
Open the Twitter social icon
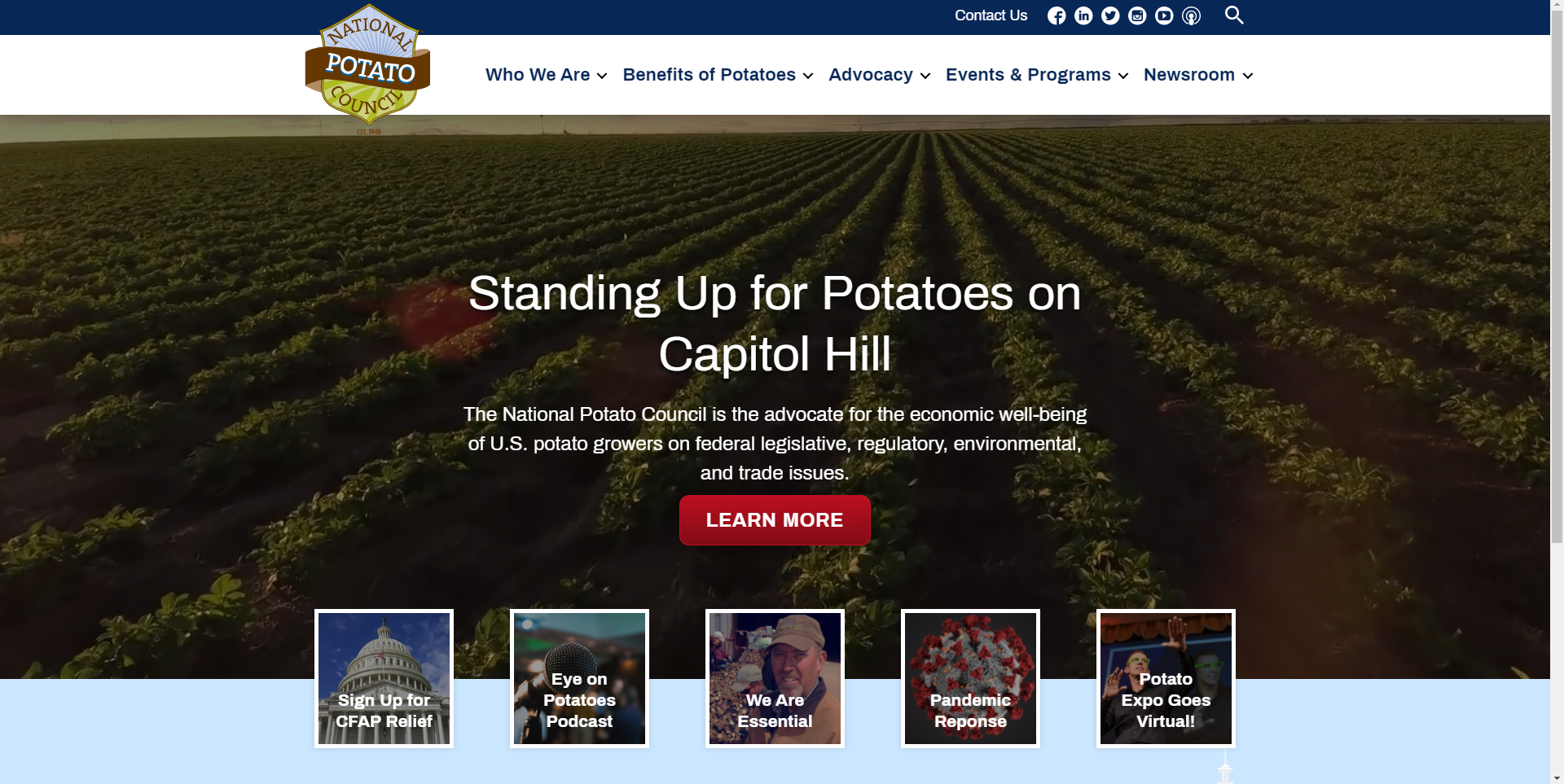(1110, 16)
